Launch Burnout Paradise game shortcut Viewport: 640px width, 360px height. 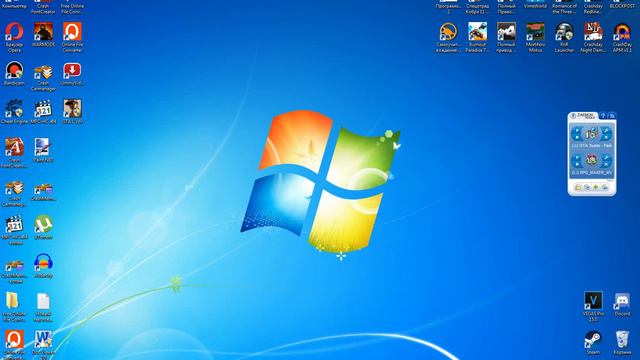tap(478, 32)
